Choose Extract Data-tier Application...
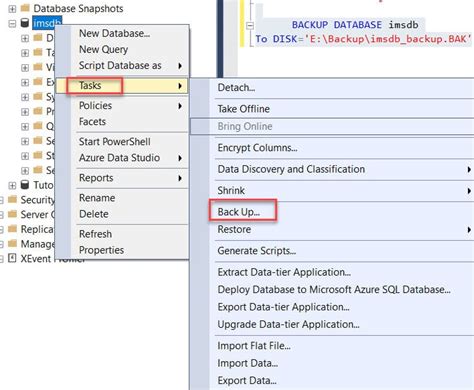The width and height of the screenshot is (474, 390). pyautogui.click(x=332, y=272)
